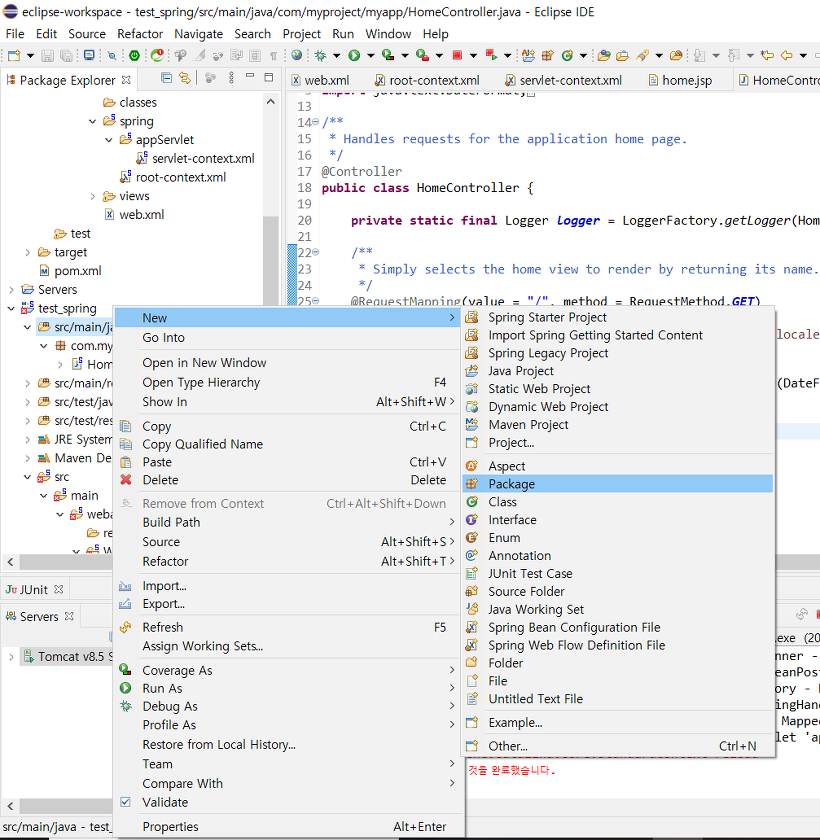Select Package in the New submenu

tap(618, 484)
